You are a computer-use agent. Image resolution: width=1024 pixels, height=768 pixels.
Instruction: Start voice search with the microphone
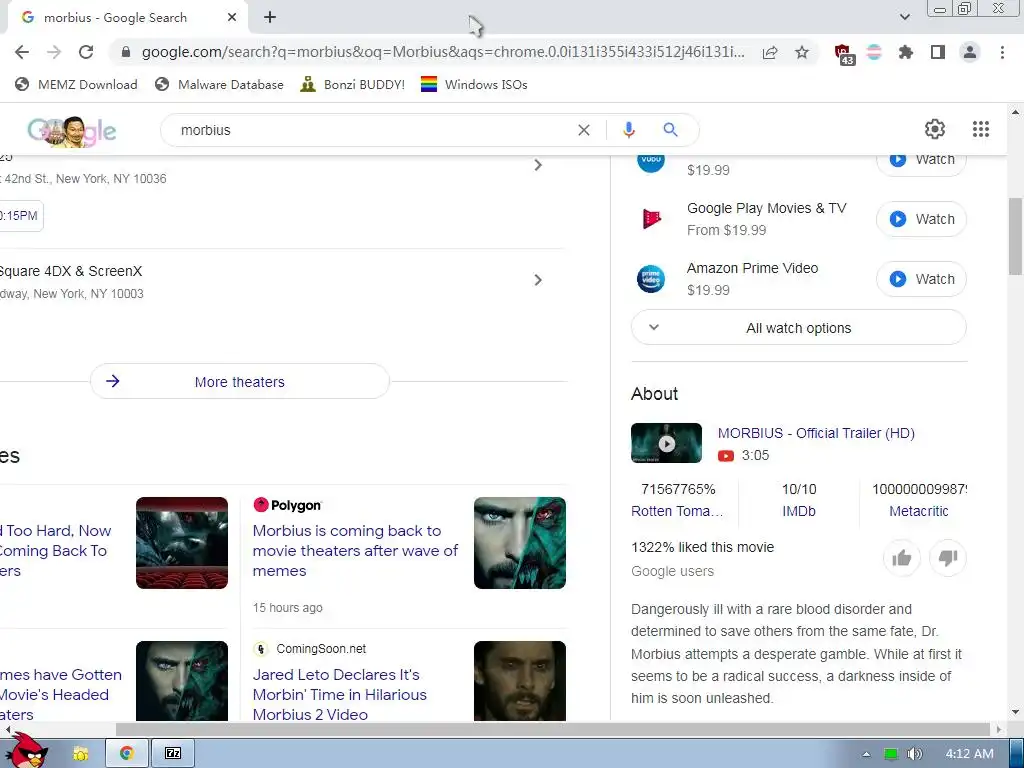[628, 130]
